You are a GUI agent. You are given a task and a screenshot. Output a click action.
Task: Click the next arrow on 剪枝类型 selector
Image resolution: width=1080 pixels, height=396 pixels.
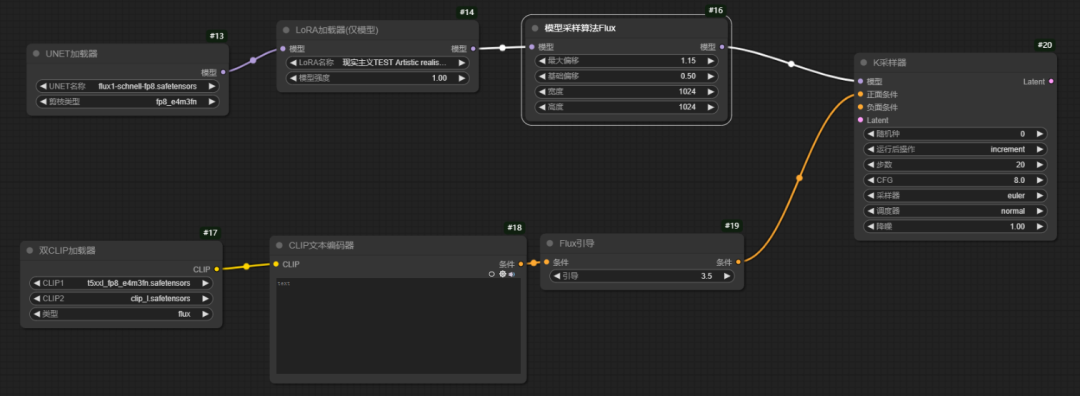pos(211,102)
